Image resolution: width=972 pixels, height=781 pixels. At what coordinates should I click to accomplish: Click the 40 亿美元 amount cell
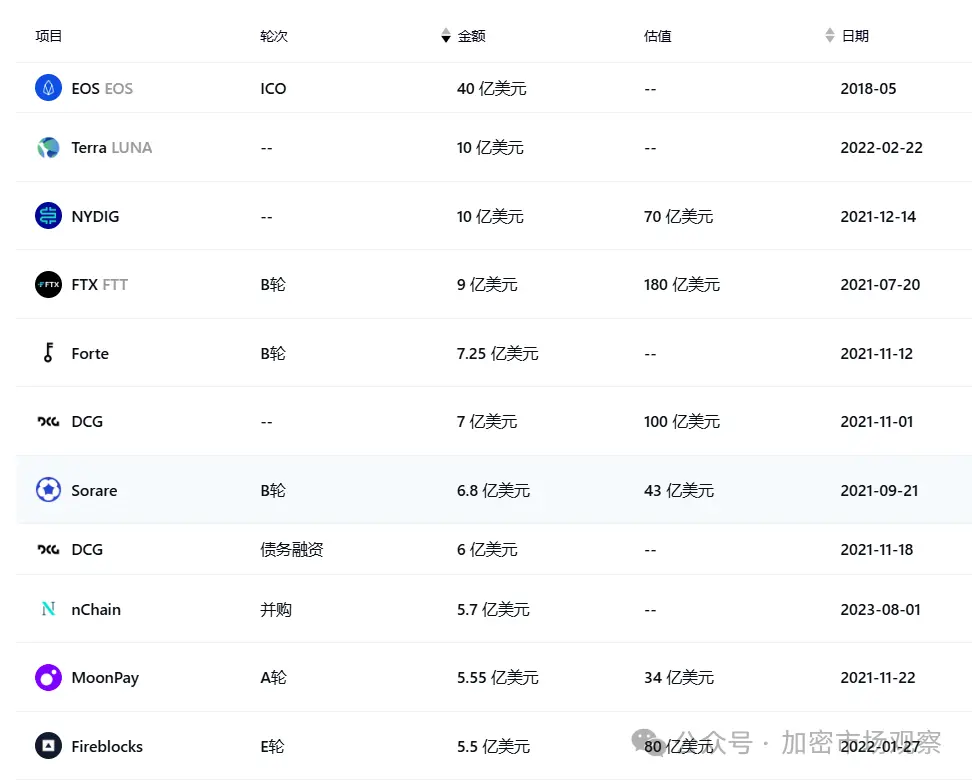(492, 89)
